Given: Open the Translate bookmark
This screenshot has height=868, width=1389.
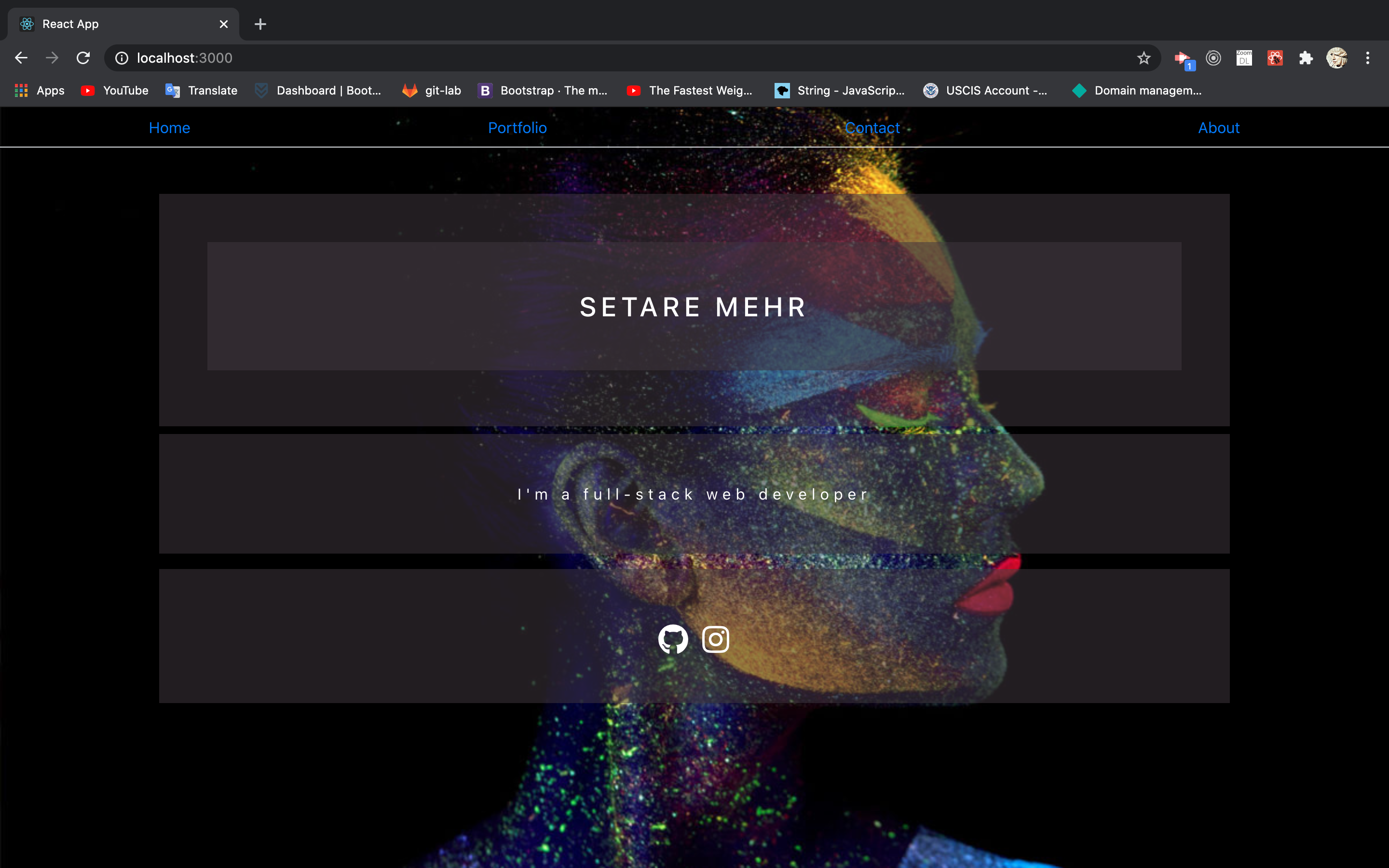Looking at the screenshot, I should [201, 91].
